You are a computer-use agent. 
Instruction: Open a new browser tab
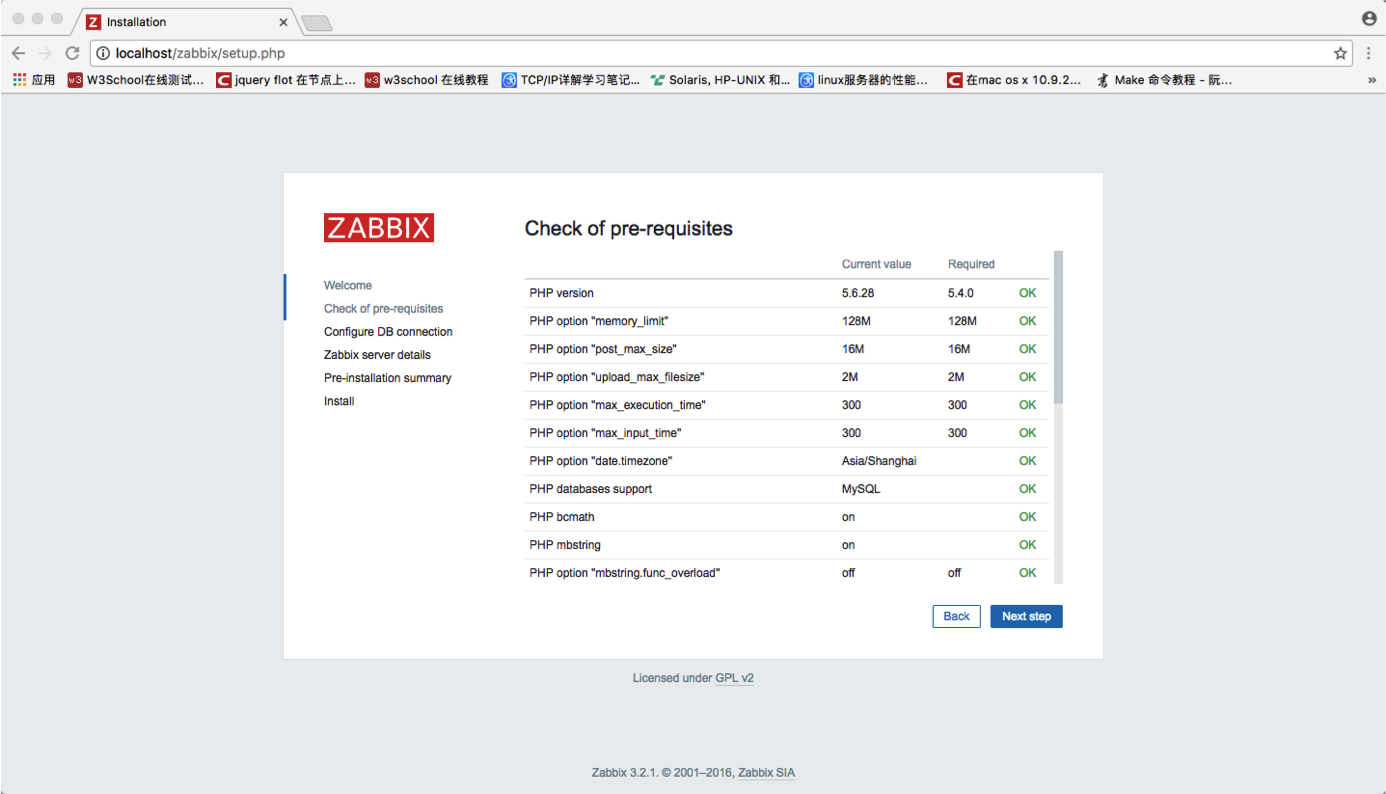[x=316, y=22]
